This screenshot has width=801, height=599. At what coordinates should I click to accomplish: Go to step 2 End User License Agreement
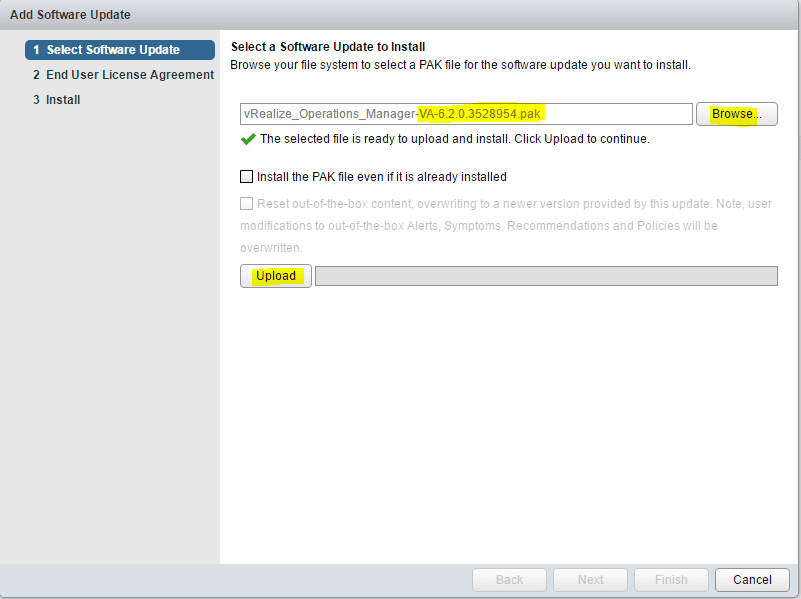[x=123, y=75]
